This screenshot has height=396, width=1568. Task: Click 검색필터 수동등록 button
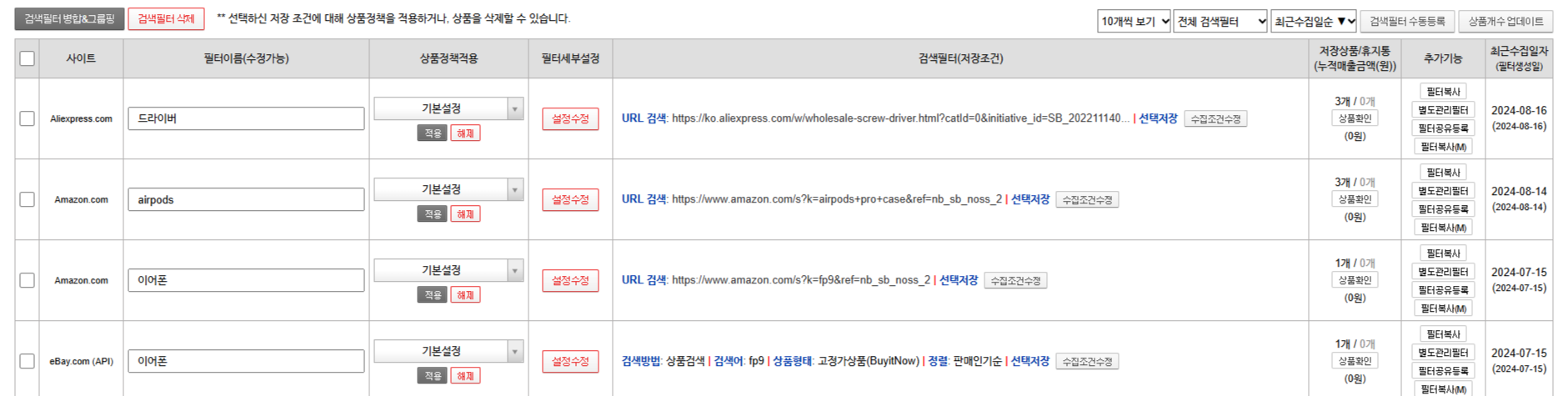1407,21
